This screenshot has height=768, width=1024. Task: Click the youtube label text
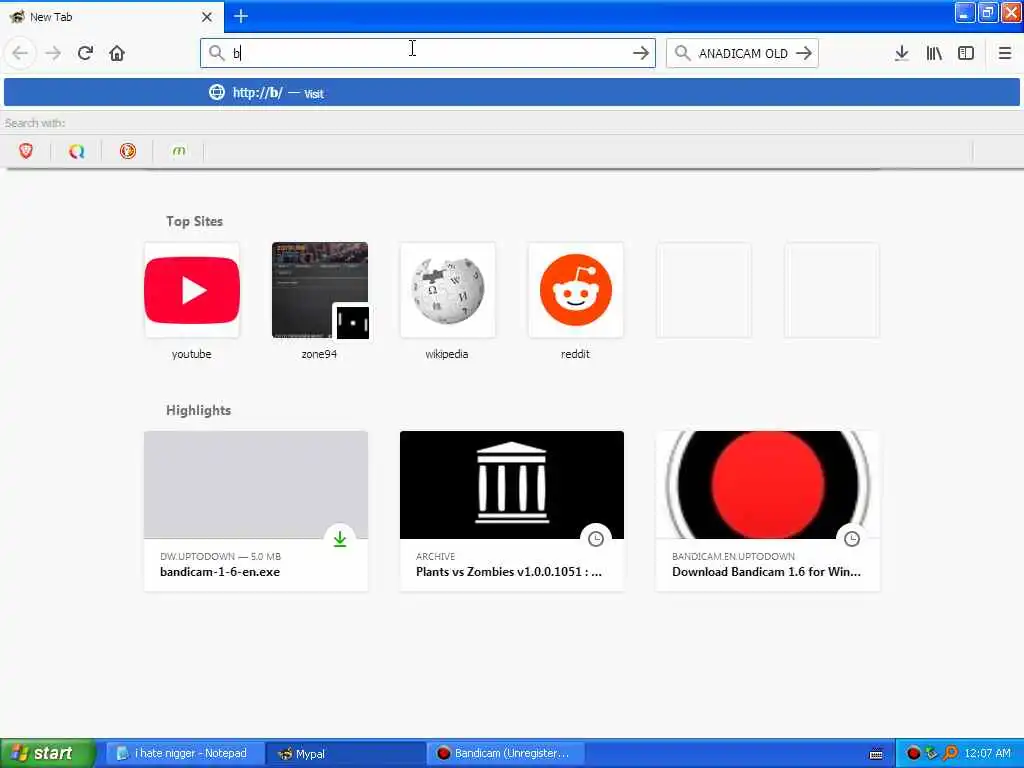click(191, 354)
